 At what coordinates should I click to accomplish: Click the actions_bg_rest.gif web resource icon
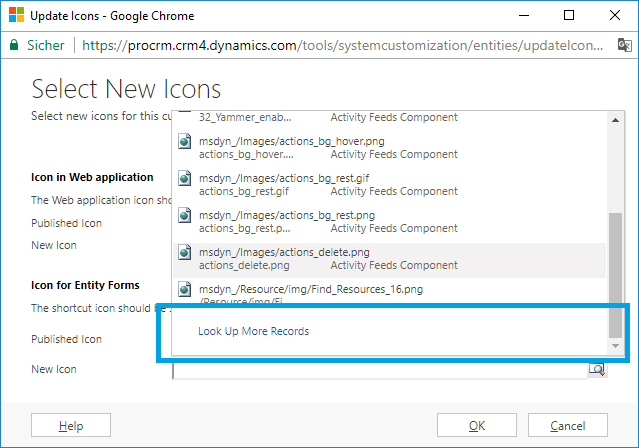click(184, 179)
